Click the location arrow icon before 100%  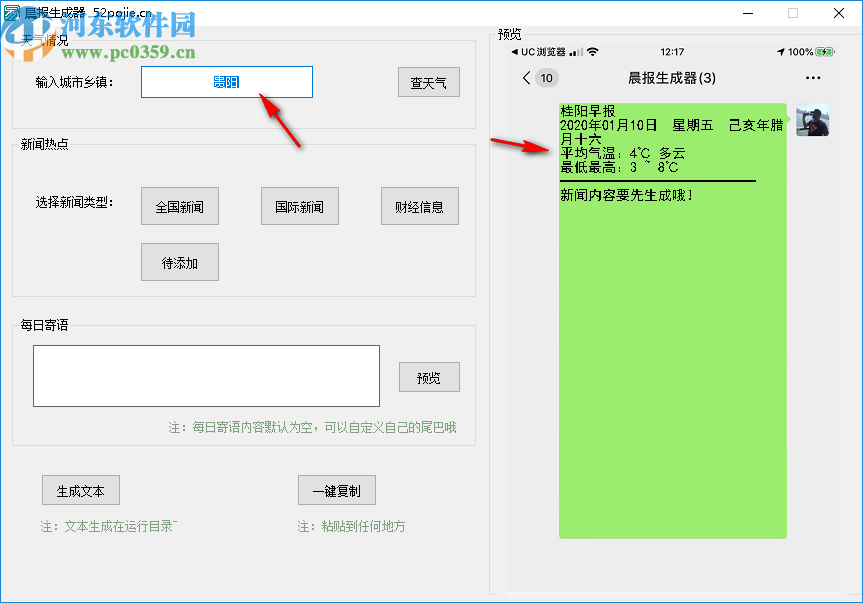pyautogui.click(x=780, y=50)
